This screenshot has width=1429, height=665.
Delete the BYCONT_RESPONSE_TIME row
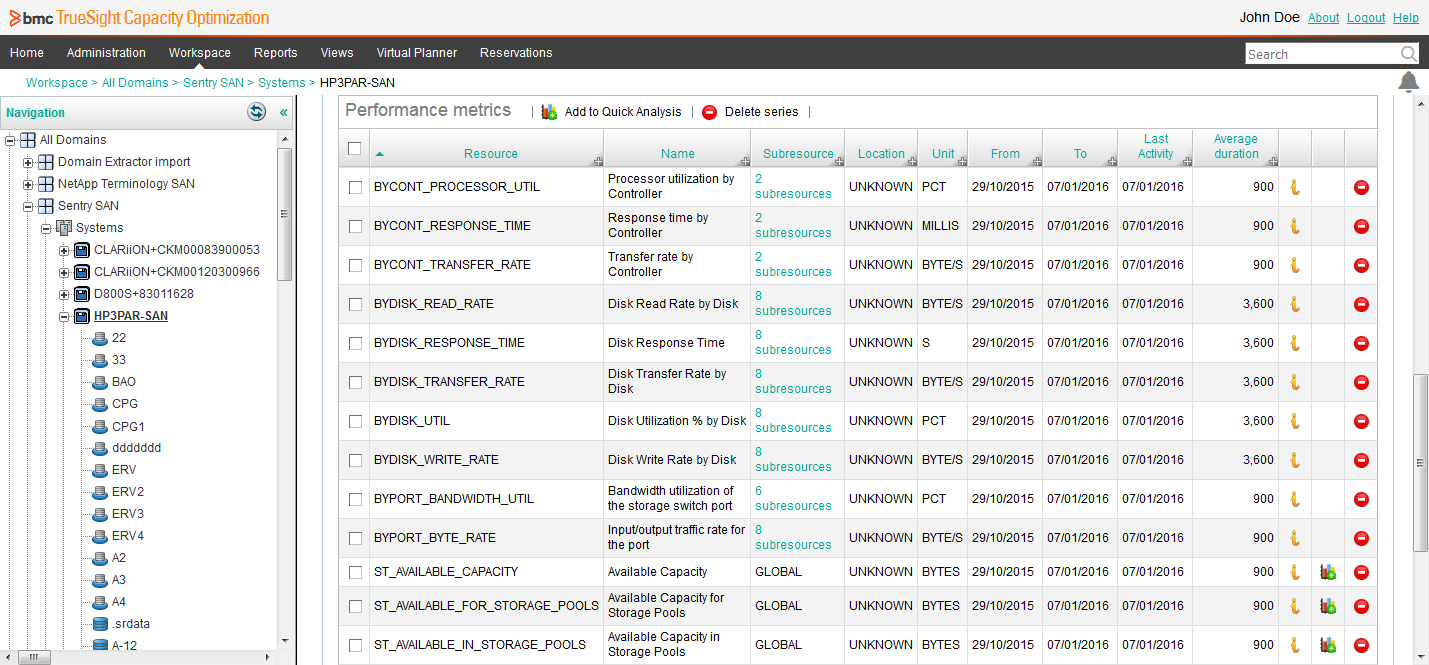coord(1361,226)
